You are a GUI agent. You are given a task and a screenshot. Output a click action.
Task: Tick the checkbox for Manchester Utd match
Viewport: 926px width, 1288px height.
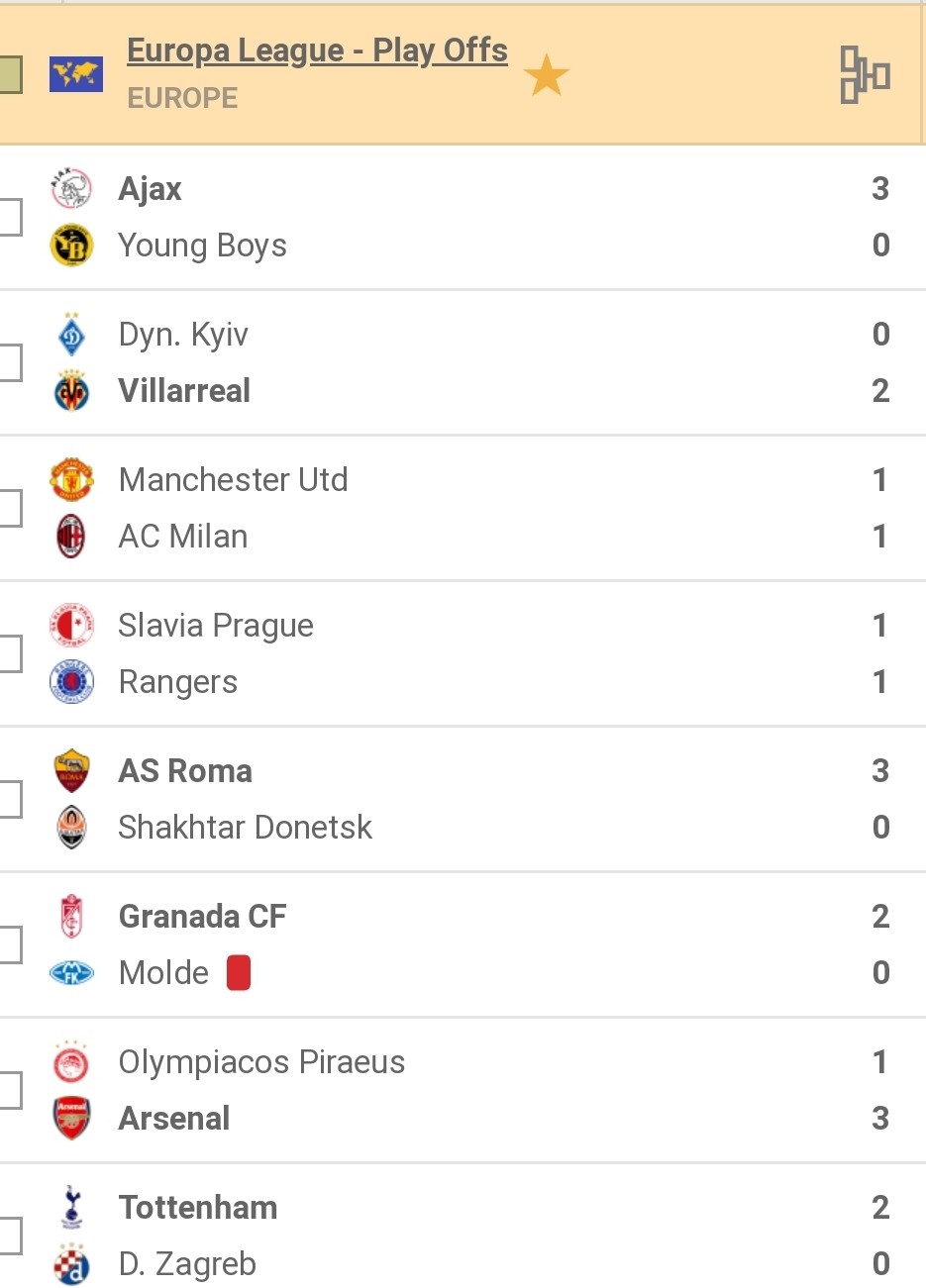click(x=10, y=508)
